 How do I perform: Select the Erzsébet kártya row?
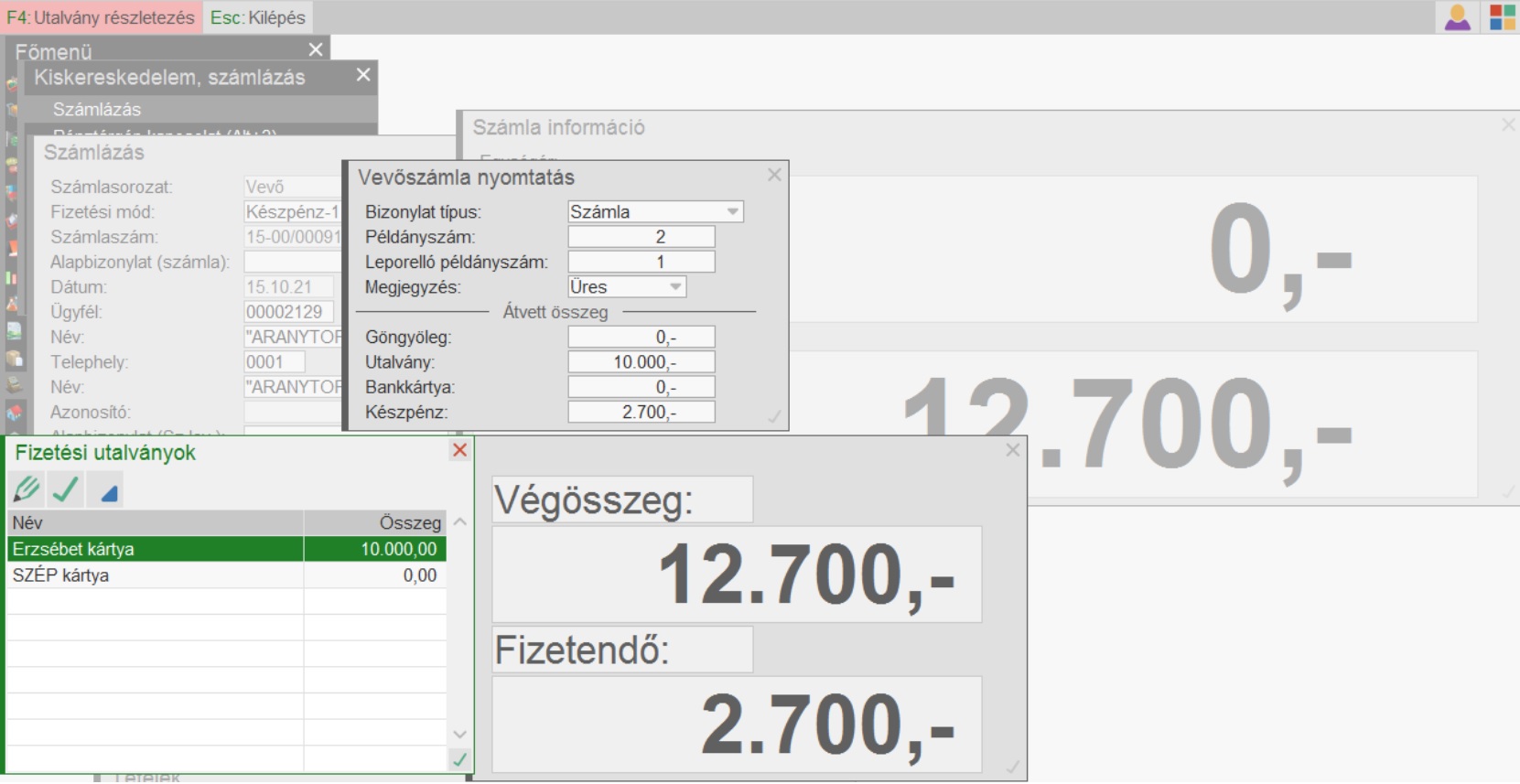[227, 549]
